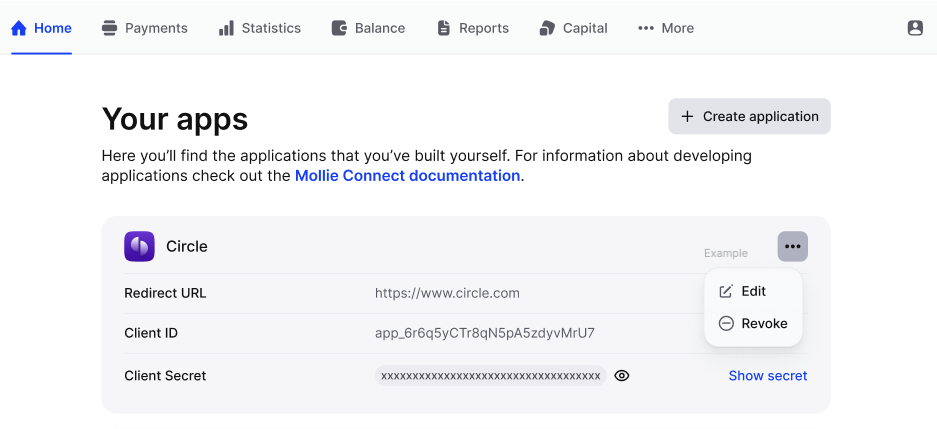Click the Reports document icon
The width and height of the screenshot is (937, 429).
click(443, 28)
